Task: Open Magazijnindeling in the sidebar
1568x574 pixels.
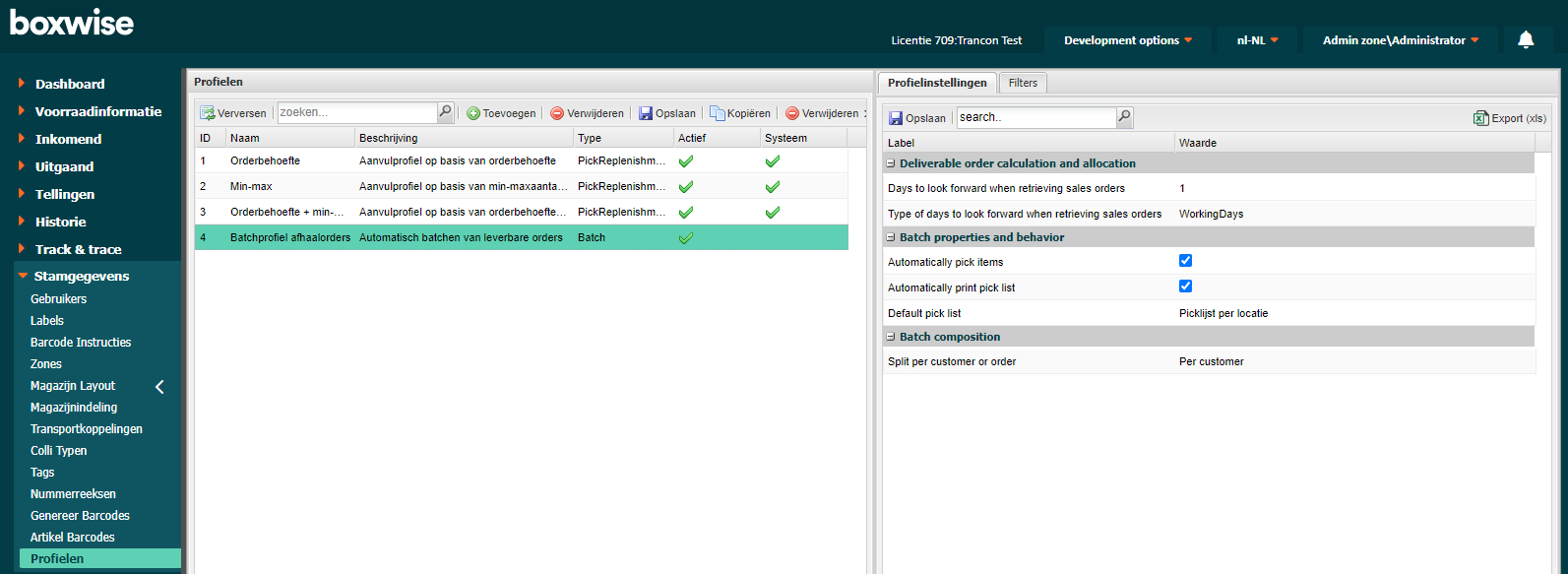Action: point(74,407)
